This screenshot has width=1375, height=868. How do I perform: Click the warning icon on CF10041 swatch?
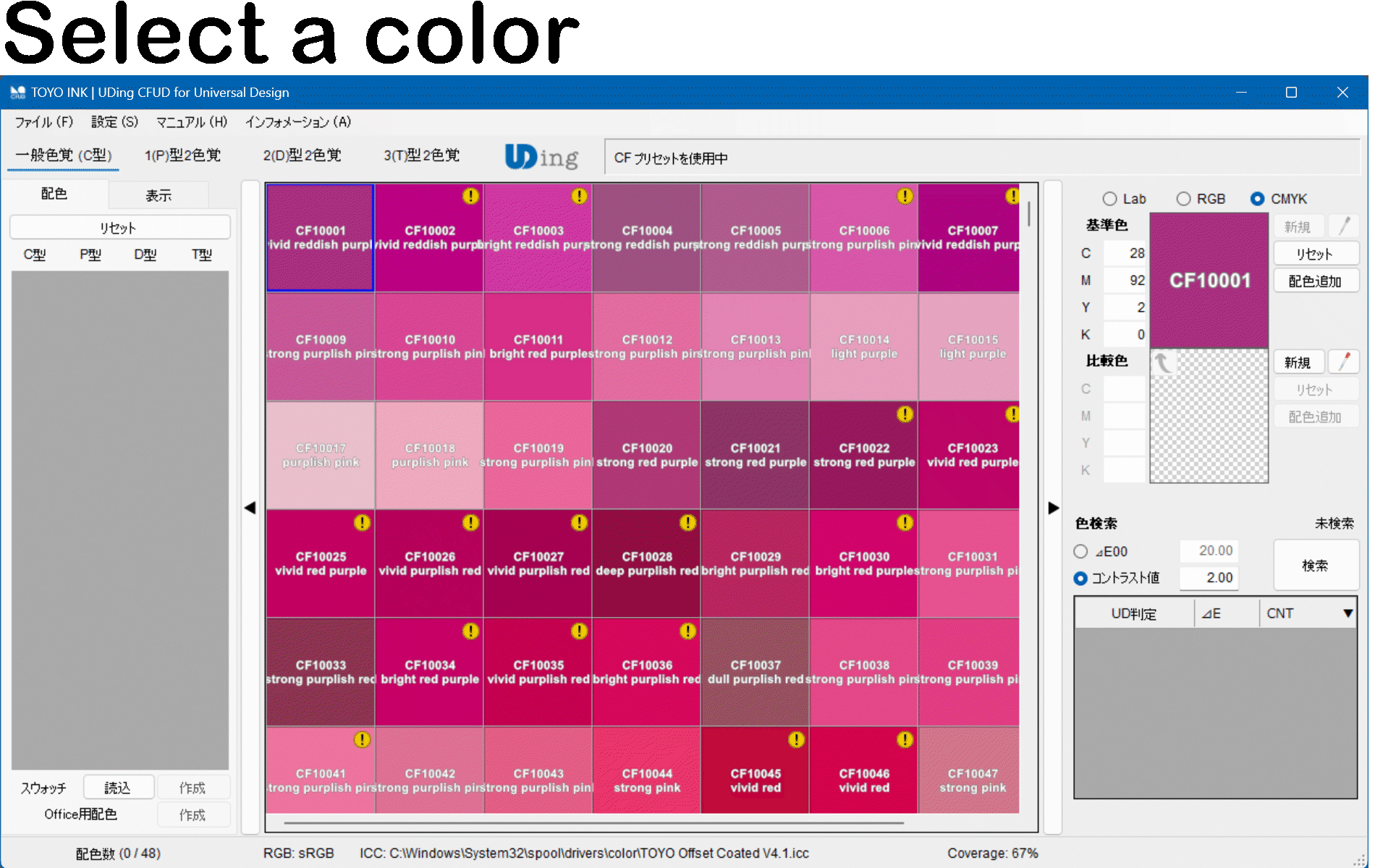[x=362, y=739]
